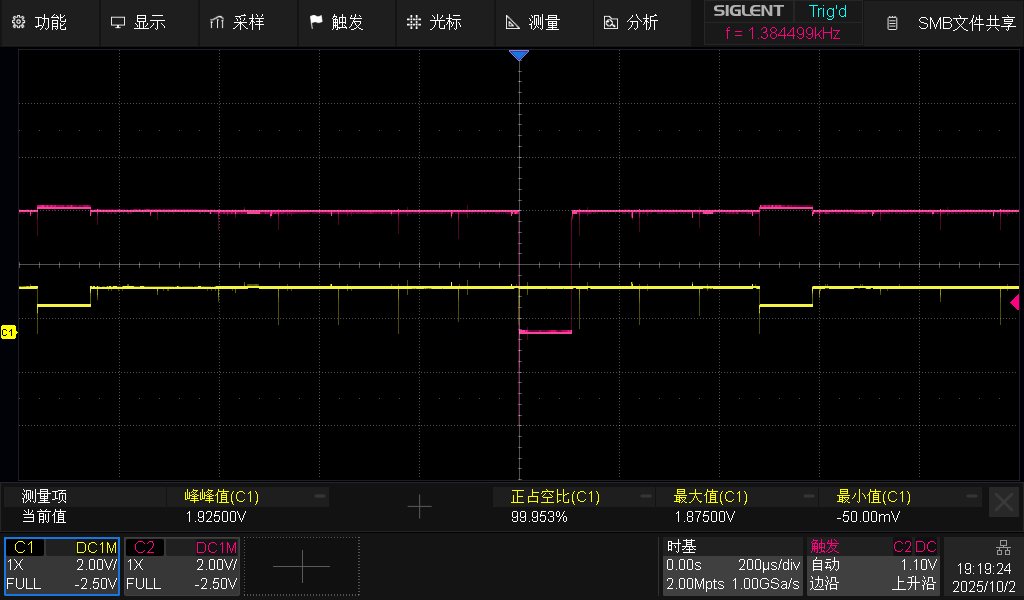The image size is (1024, 600).
Task: Open the 光标 (Cursors) menu
Action: pyautogui.click(x=435, y=22)
